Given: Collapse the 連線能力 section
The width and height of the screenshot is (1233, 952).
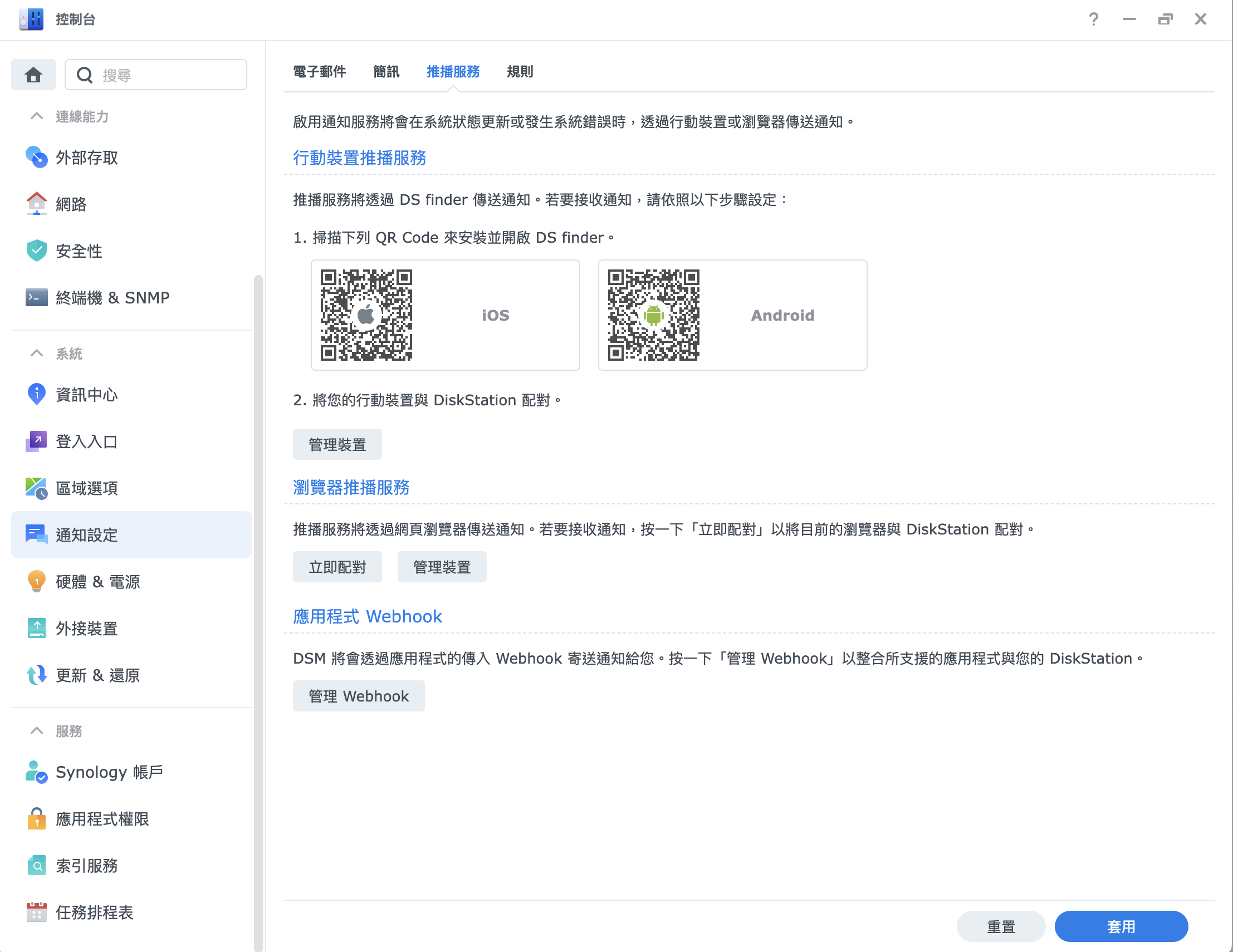Looking at the screenshot, I should (37, 116).
